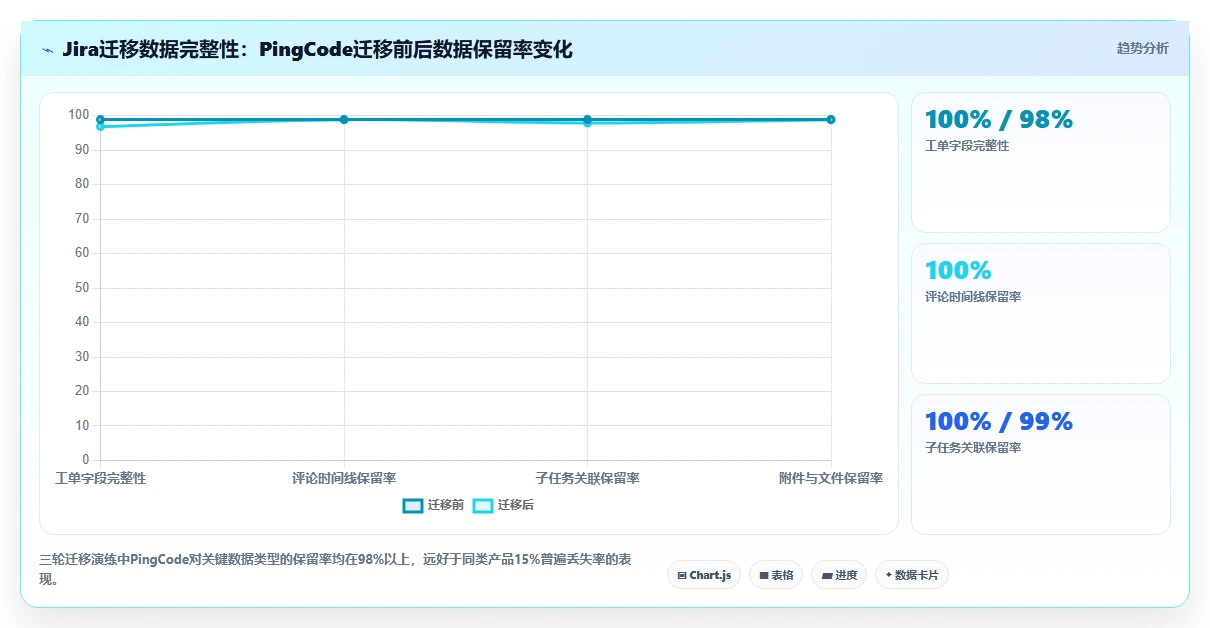1210x628 pixels.
Task: Click the 迁移前 legend color box
Action: (413, 505)
